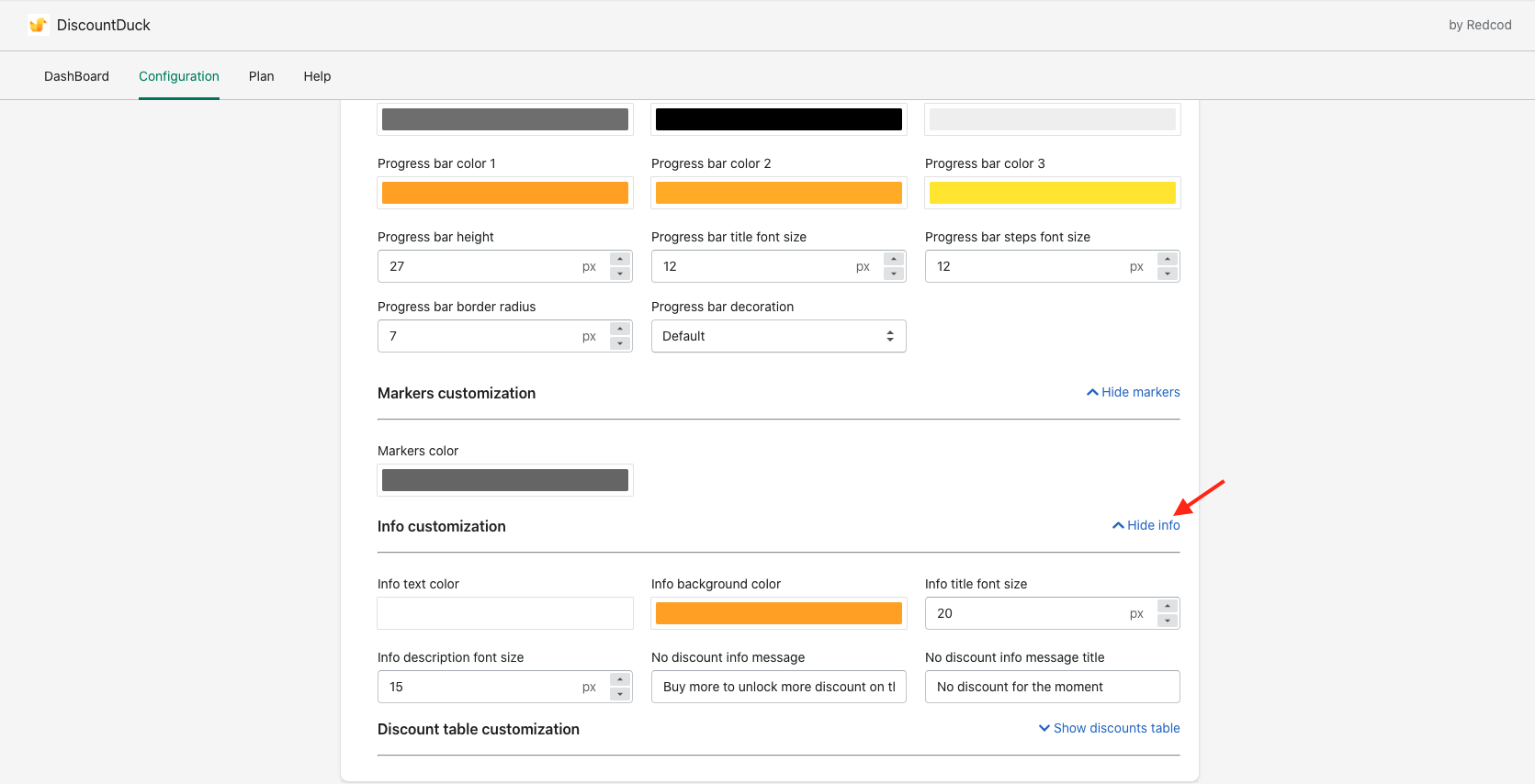Decrease the Info description font size
This screenshot has height=784, width=1535.
point(620,694)
